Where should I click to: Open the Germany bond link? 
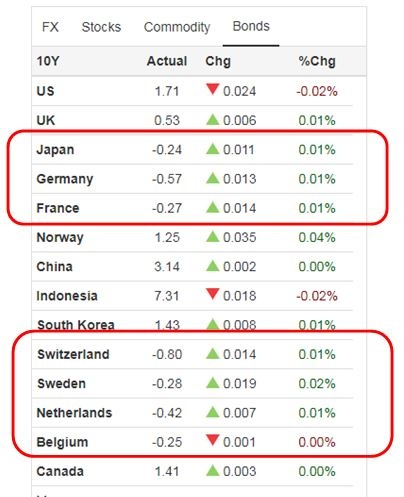(65, 179)
